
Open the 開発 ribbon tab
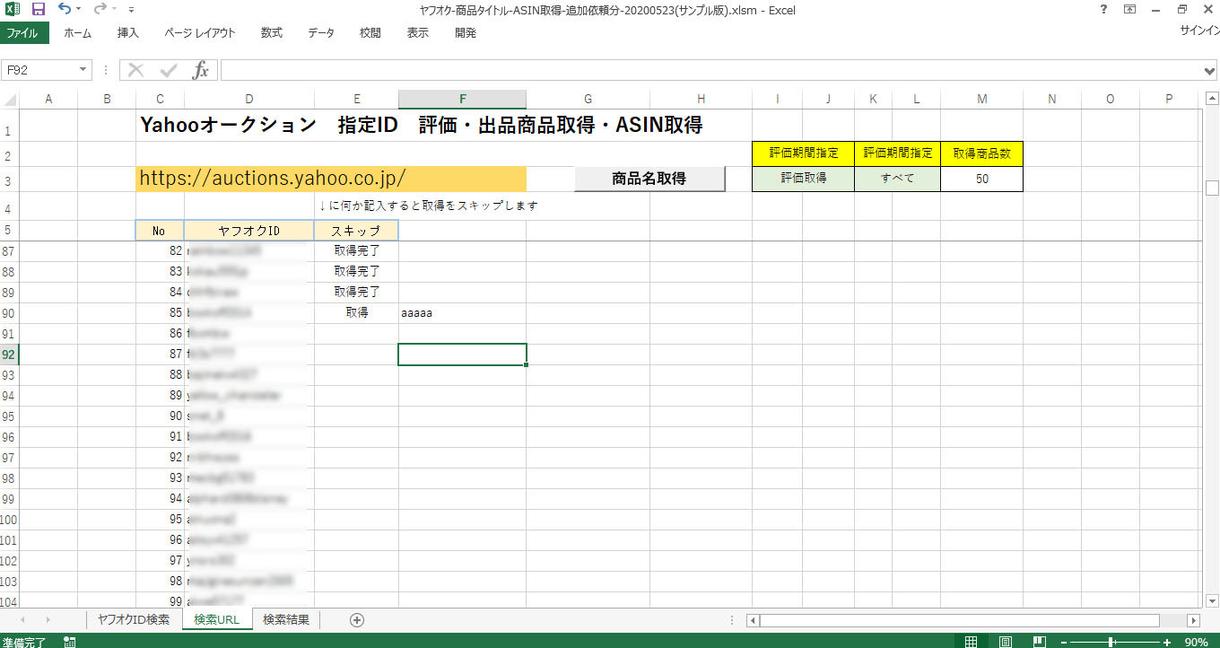tap(465, 33)
